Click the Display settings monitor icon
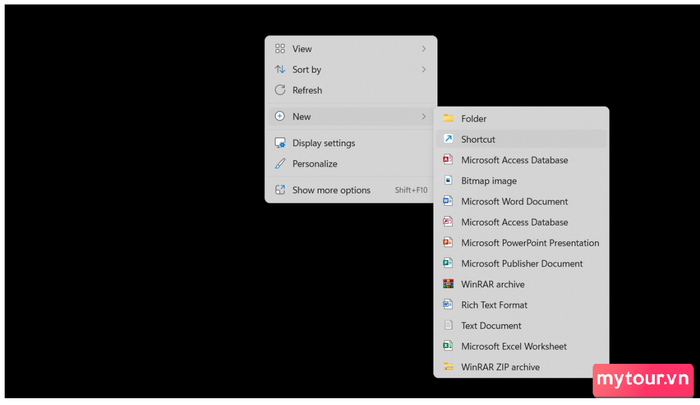 [280, 143]
